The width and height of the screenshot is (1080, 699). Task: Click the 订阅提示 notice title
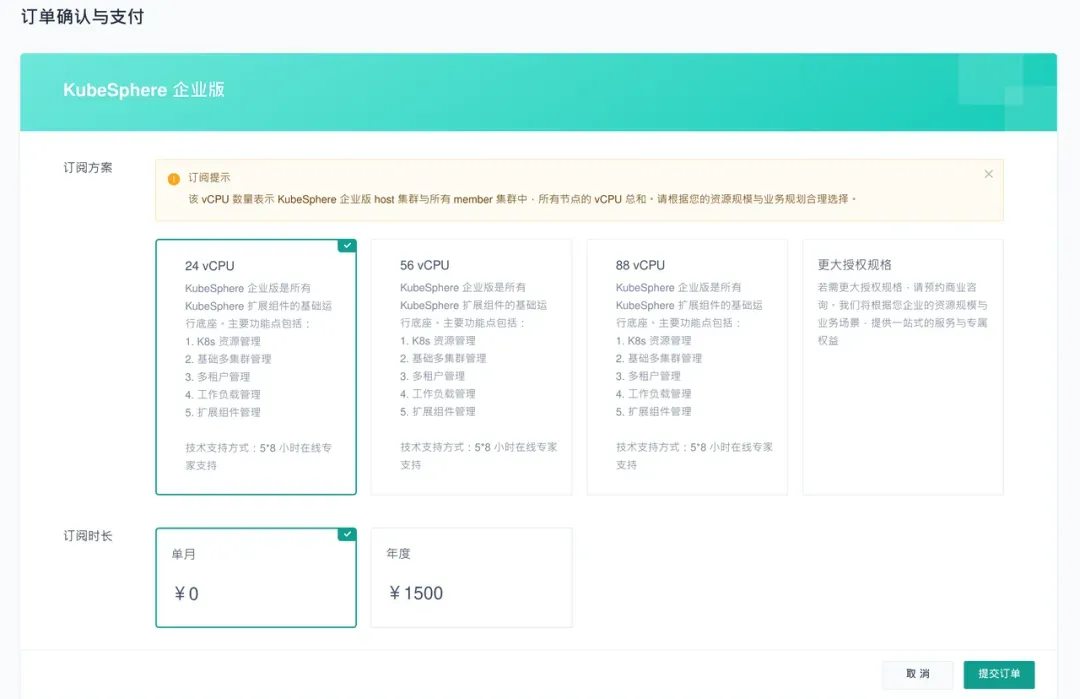pyautogui.click(x=209, y=178)
